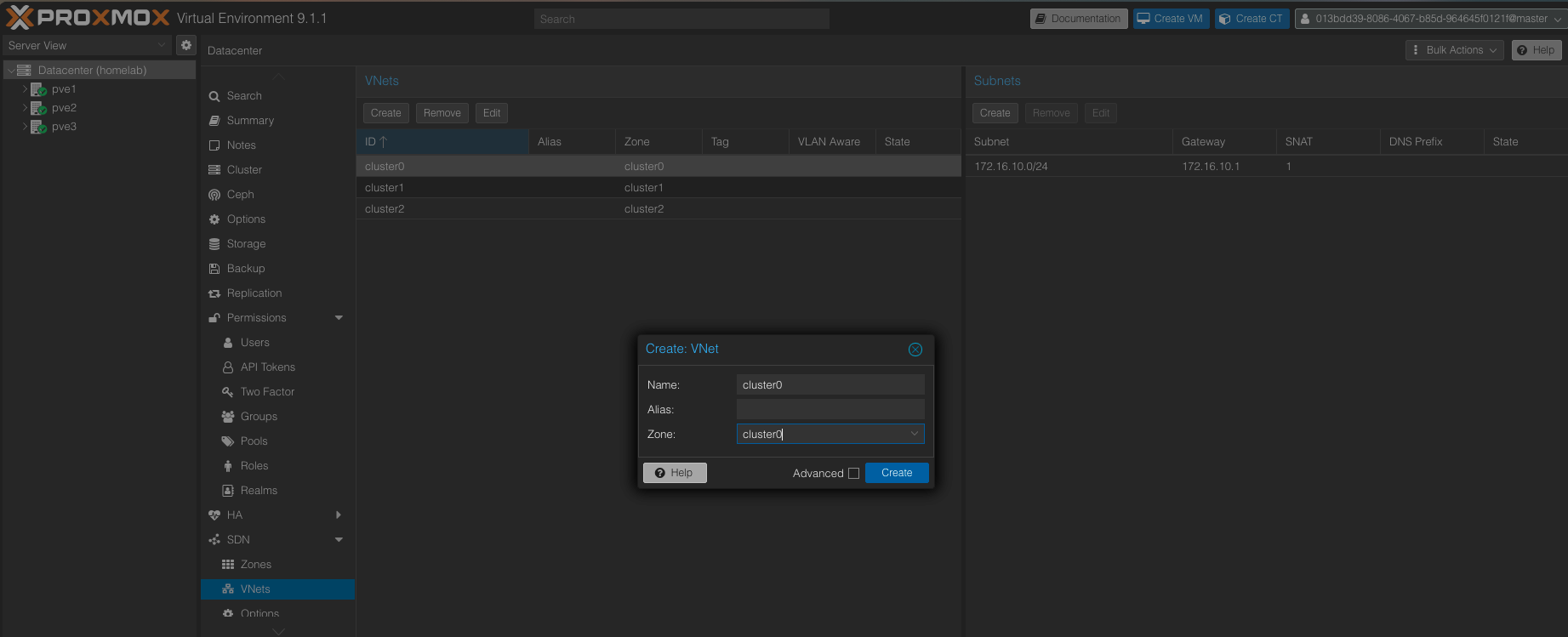
Task: Click the pve1 node icon
Action: [38, 89]
